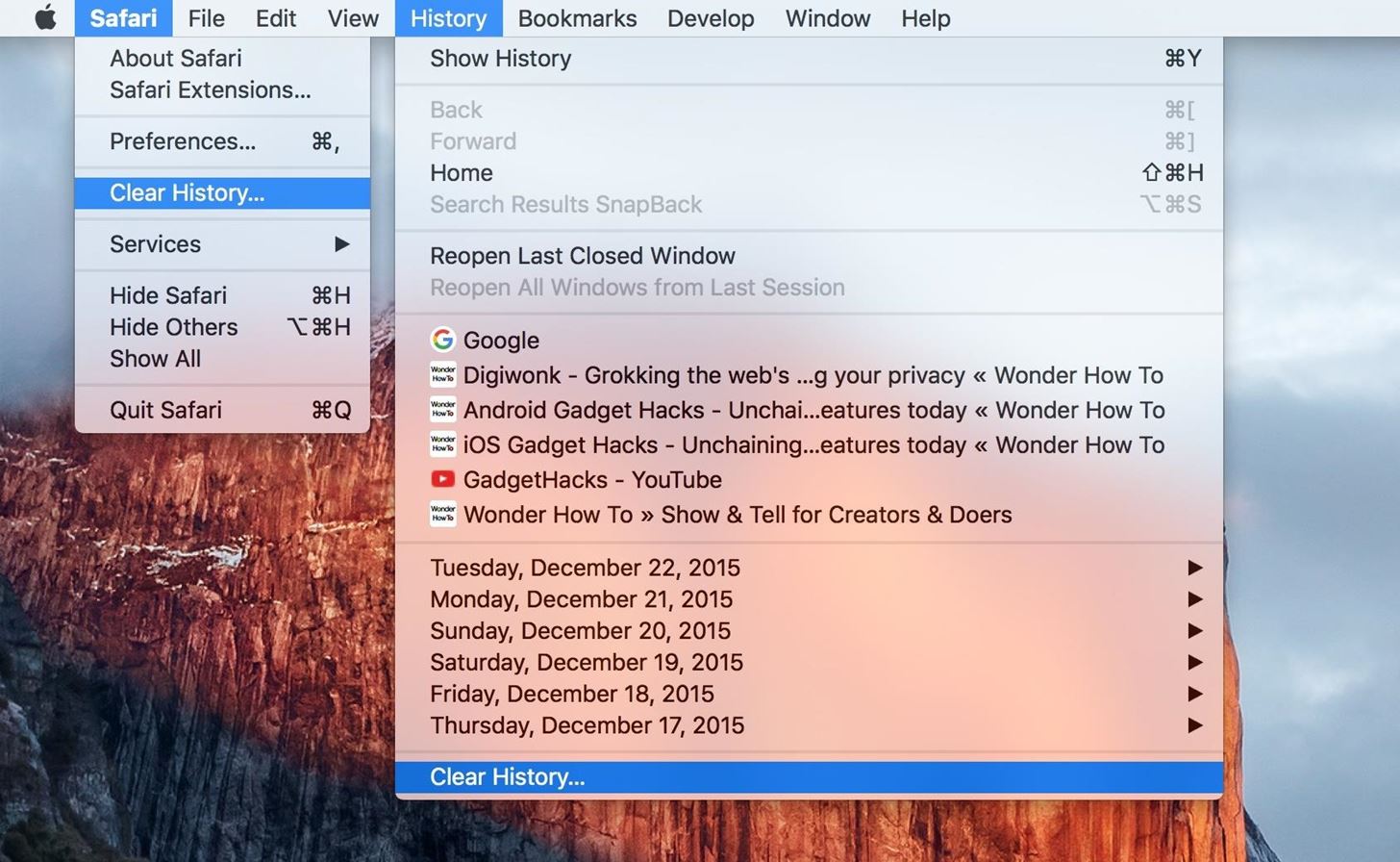The image size is (1400, 862).
Task: Open iOS Gadget Hacks history entry
Action: [809, 444]
